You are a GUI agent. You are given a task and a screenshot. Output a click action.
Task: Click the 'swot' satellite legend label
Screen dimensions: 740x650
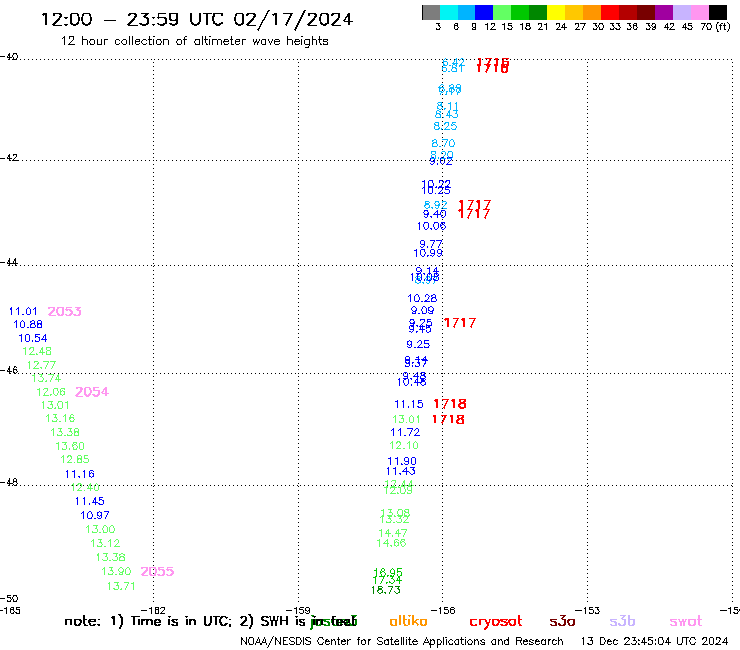[x=686, y=621]
